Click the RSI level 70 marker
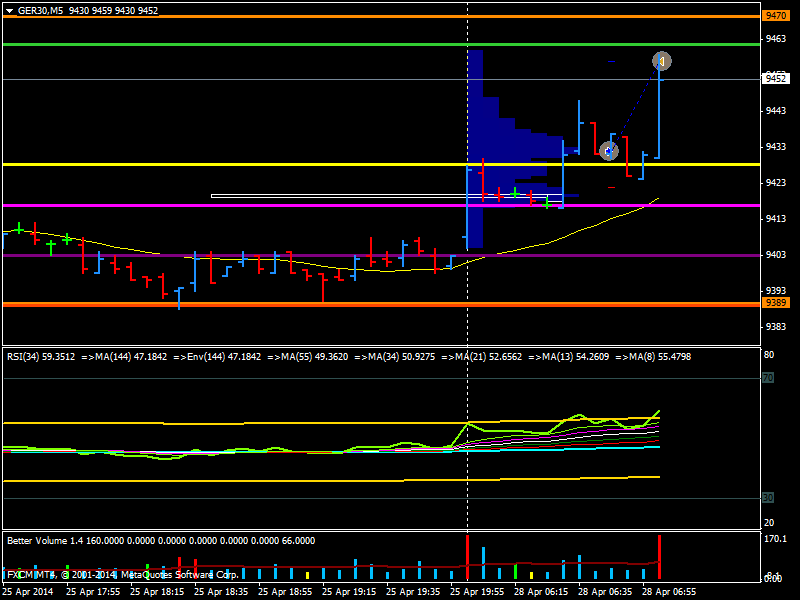This screenshot has width=800, height=600. 768,378
